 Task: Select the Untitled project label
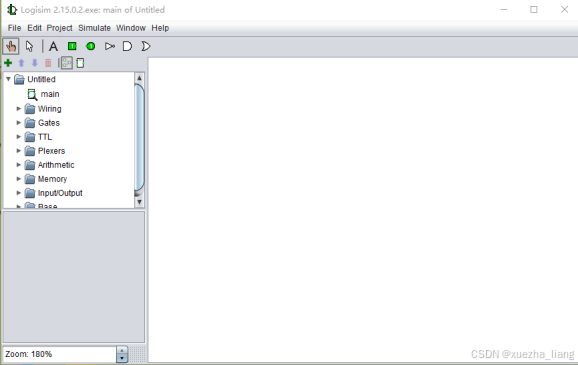pyautogui.click(x=41, y=79)
